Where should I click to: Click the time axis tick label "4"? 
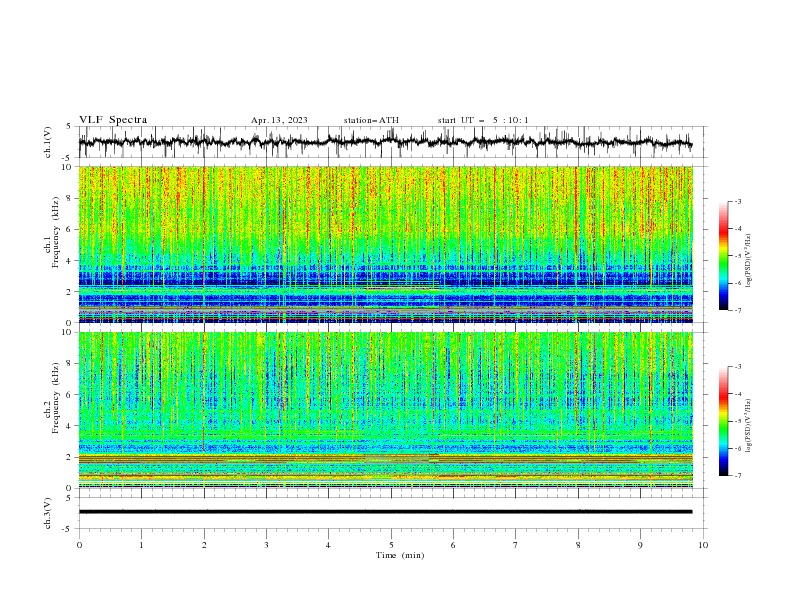tap(328, 545)
